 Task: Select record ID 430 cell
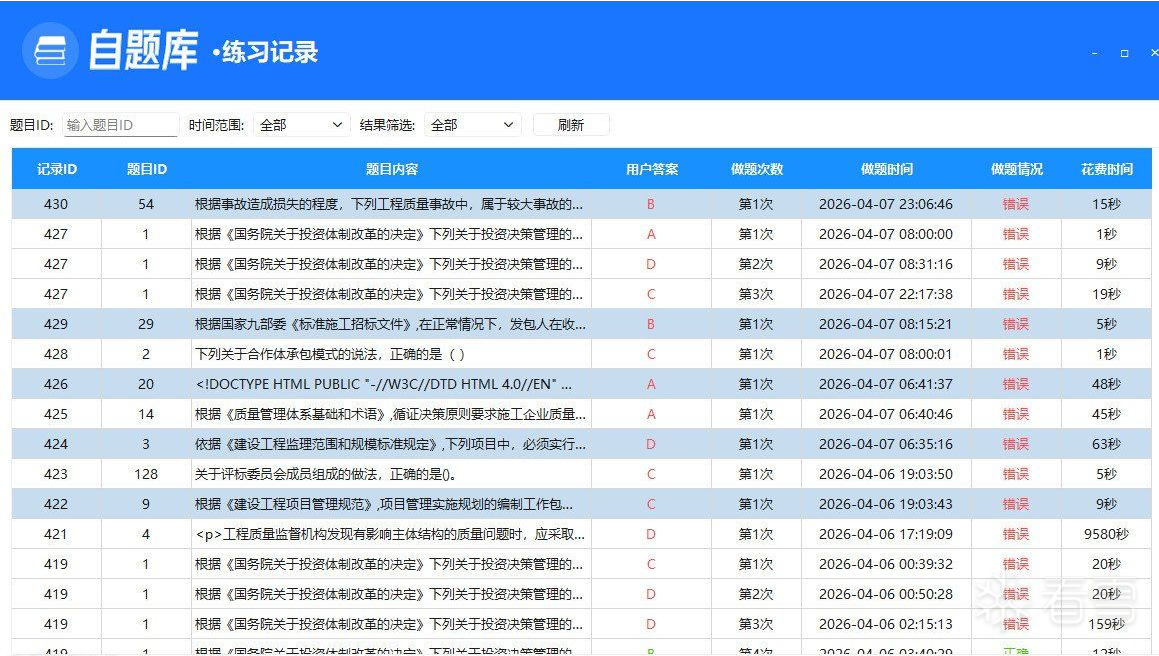click(x=56, y=204)
